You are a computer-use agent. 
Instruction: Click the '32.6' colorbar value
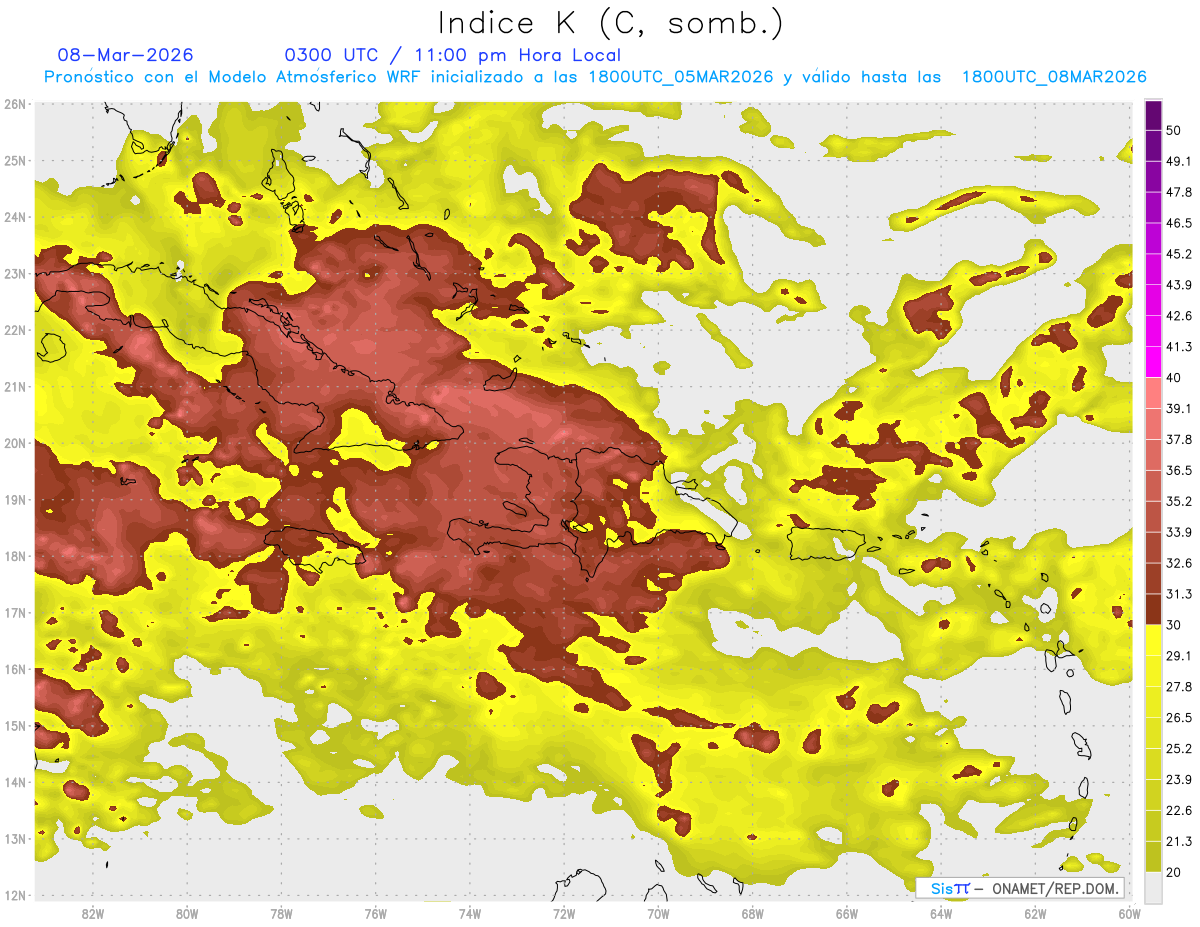(1178, 563)
